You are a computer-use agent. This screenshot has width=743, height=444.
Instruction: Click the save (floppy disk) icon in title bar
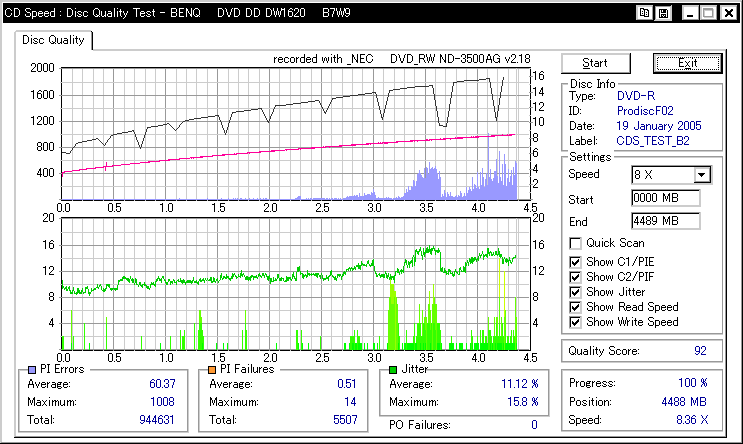[663, 13]
